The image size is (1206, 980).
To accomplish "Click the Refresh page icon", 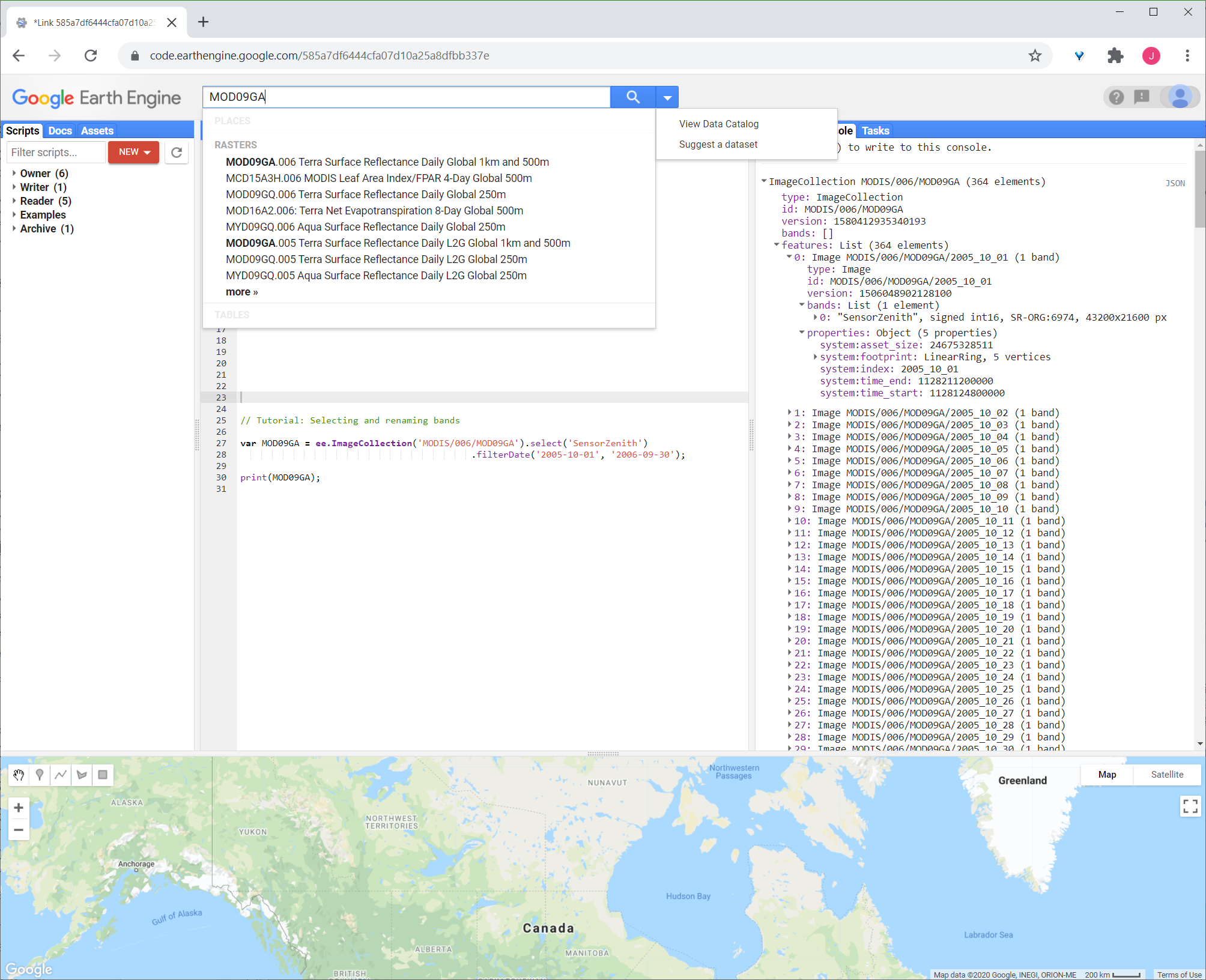I will click(x=90, y=55).
